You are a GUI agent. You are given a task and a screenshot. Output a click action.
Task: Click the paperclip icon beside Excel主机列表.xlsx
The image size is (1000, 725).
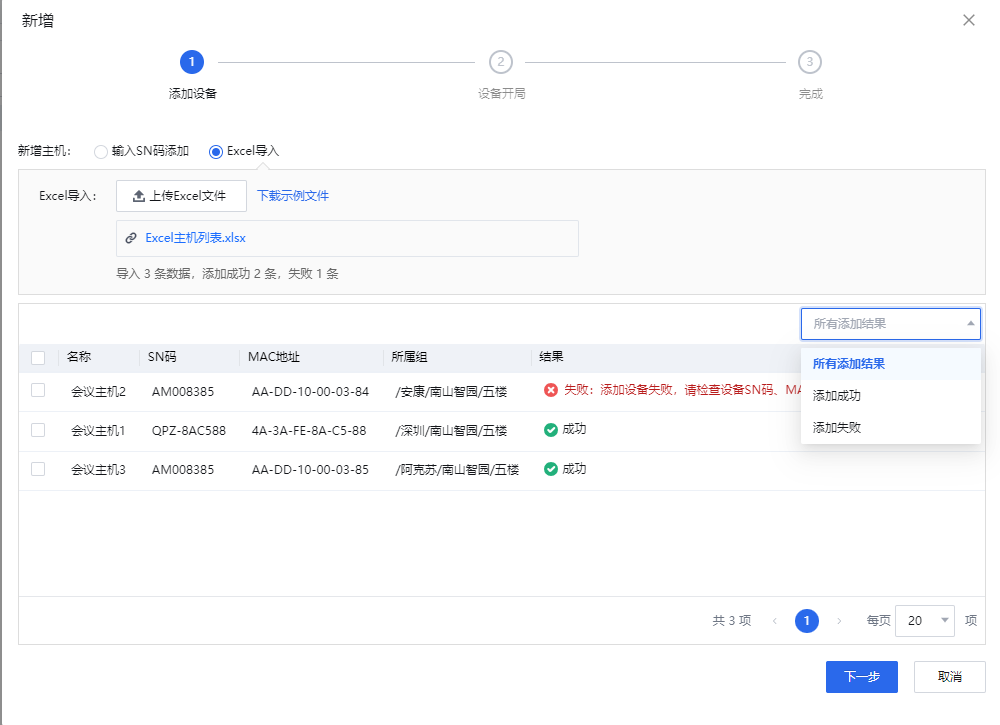point(131,238)
